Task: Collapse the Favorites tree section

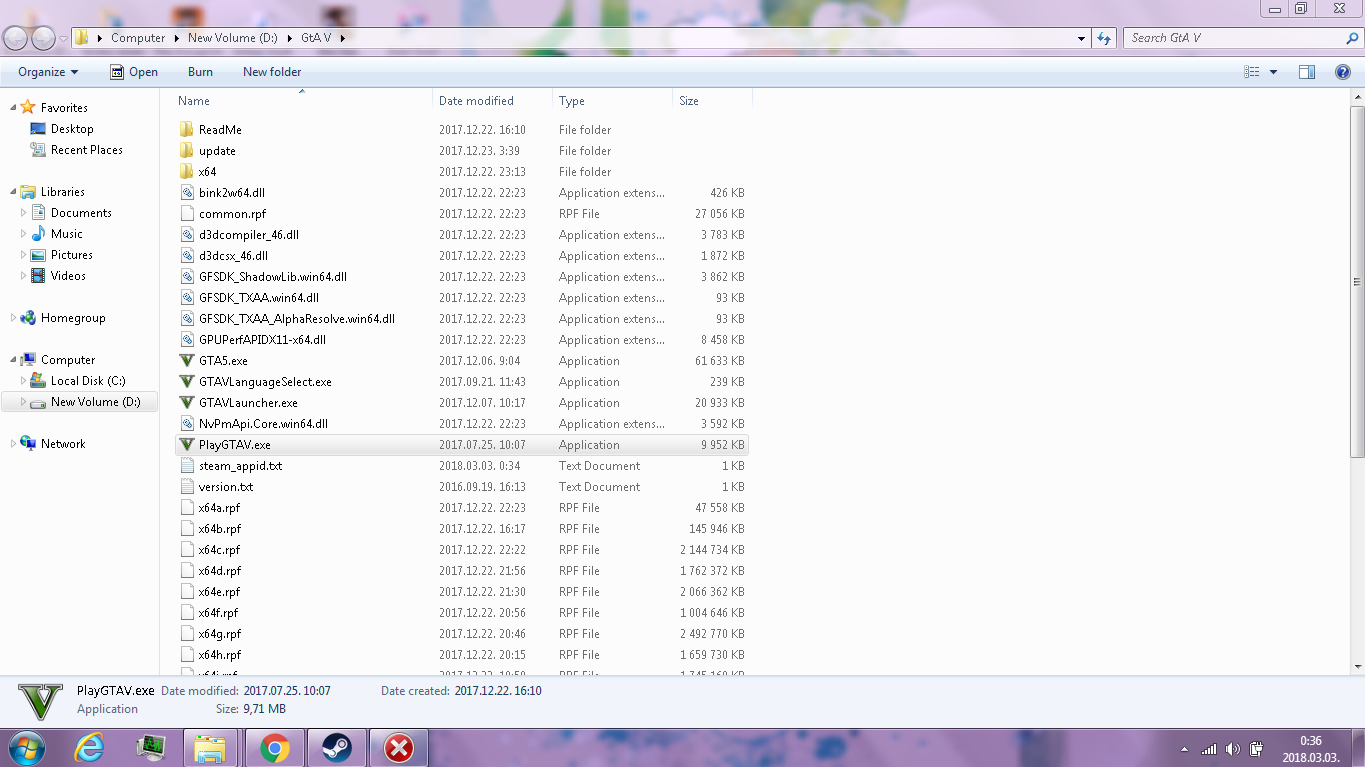Action: click(13, 108)
